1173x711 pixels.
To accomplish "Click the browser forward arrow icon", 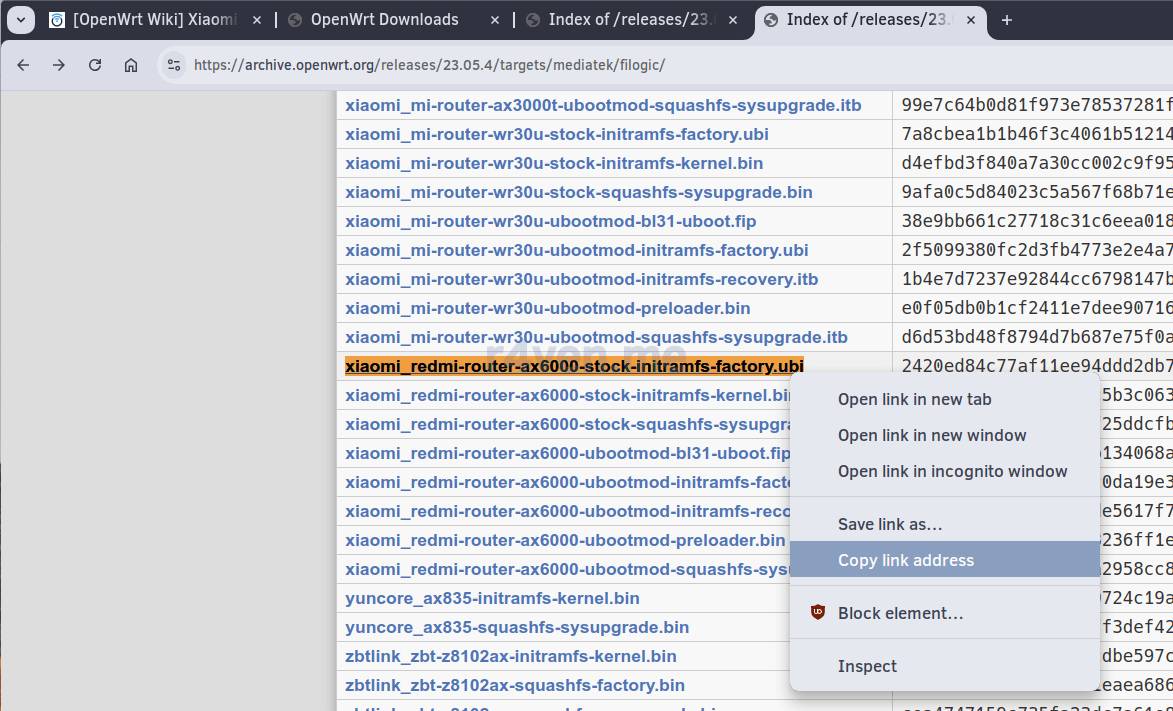I will 59,65.
